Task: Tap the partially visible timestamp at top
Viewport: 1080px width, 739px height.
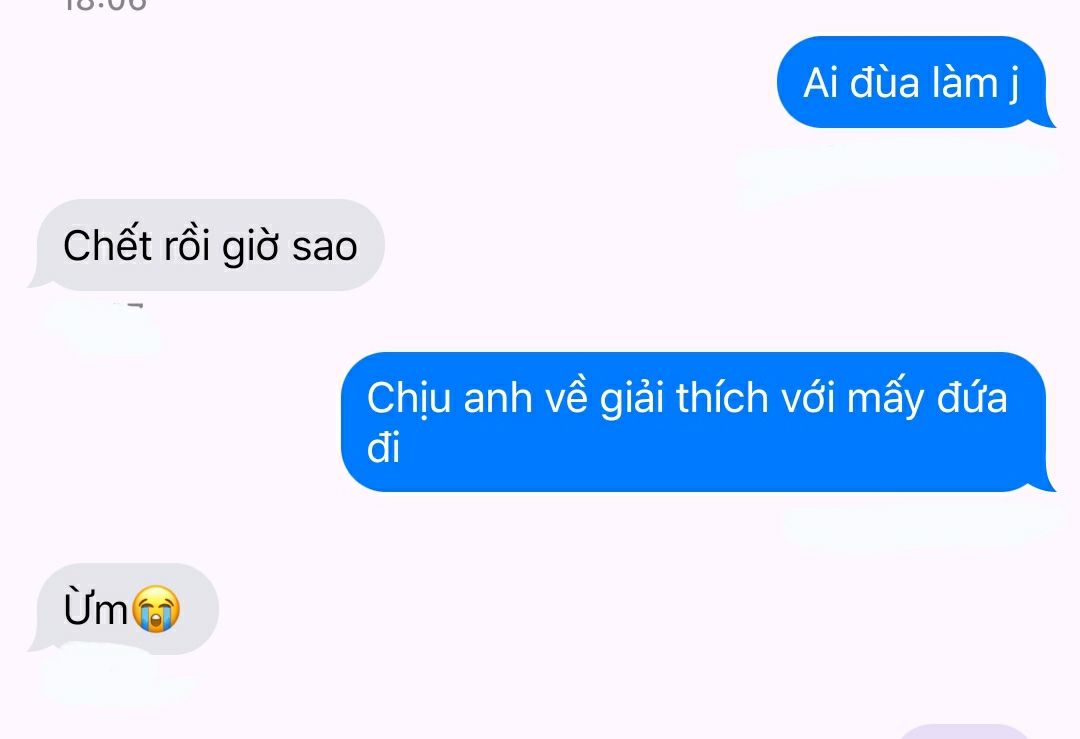Action: (x=105, y=6)
